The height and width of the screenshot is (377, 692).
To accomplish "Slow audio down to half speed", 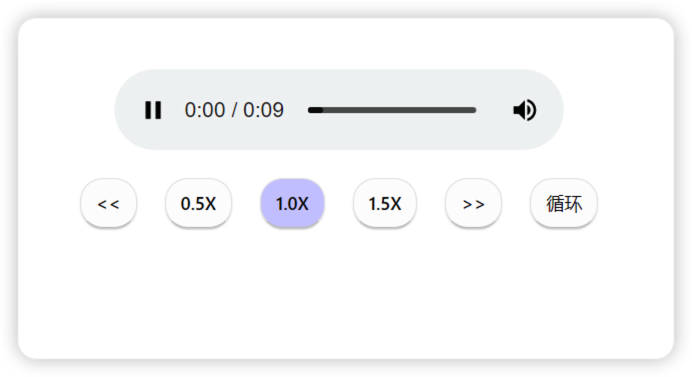I will (199, 203).
